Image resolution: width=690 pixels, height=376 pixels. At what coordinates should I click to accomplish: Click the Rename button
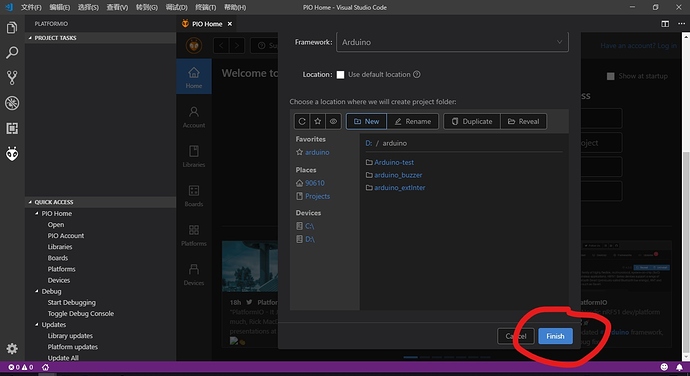coord(412,122)
